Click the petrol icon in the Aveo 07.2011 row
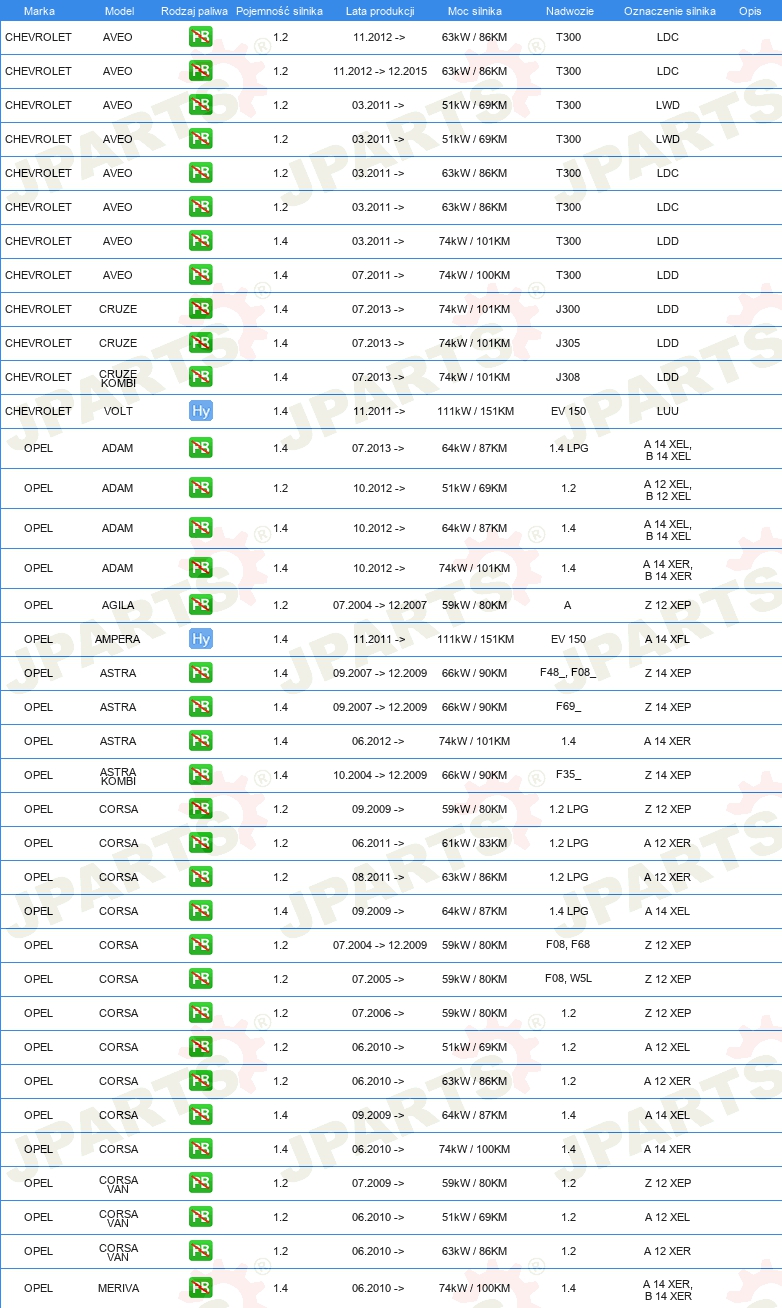782x1308 pixels. (201, 275)
